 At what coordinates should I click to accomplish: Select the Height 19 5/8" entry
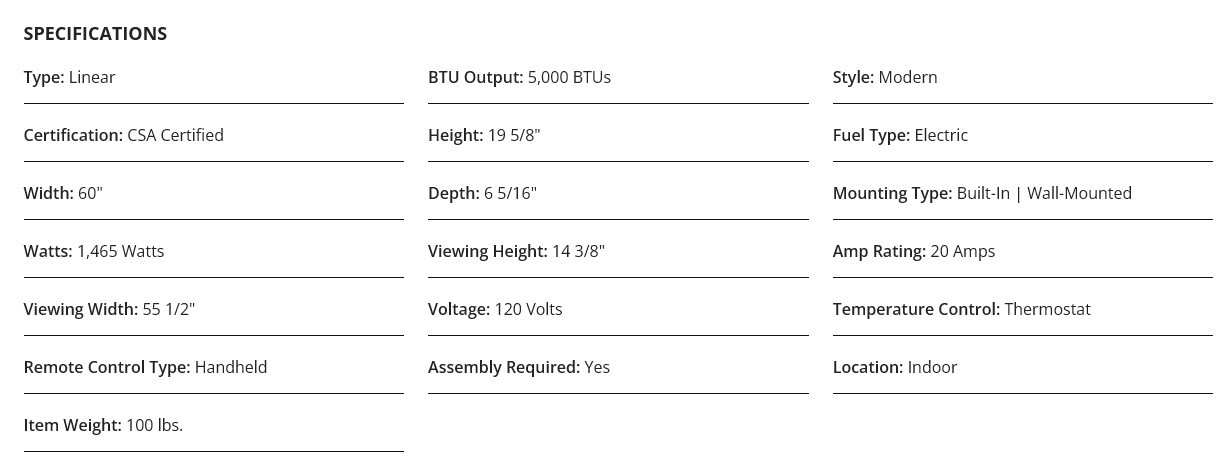(484, 136)
